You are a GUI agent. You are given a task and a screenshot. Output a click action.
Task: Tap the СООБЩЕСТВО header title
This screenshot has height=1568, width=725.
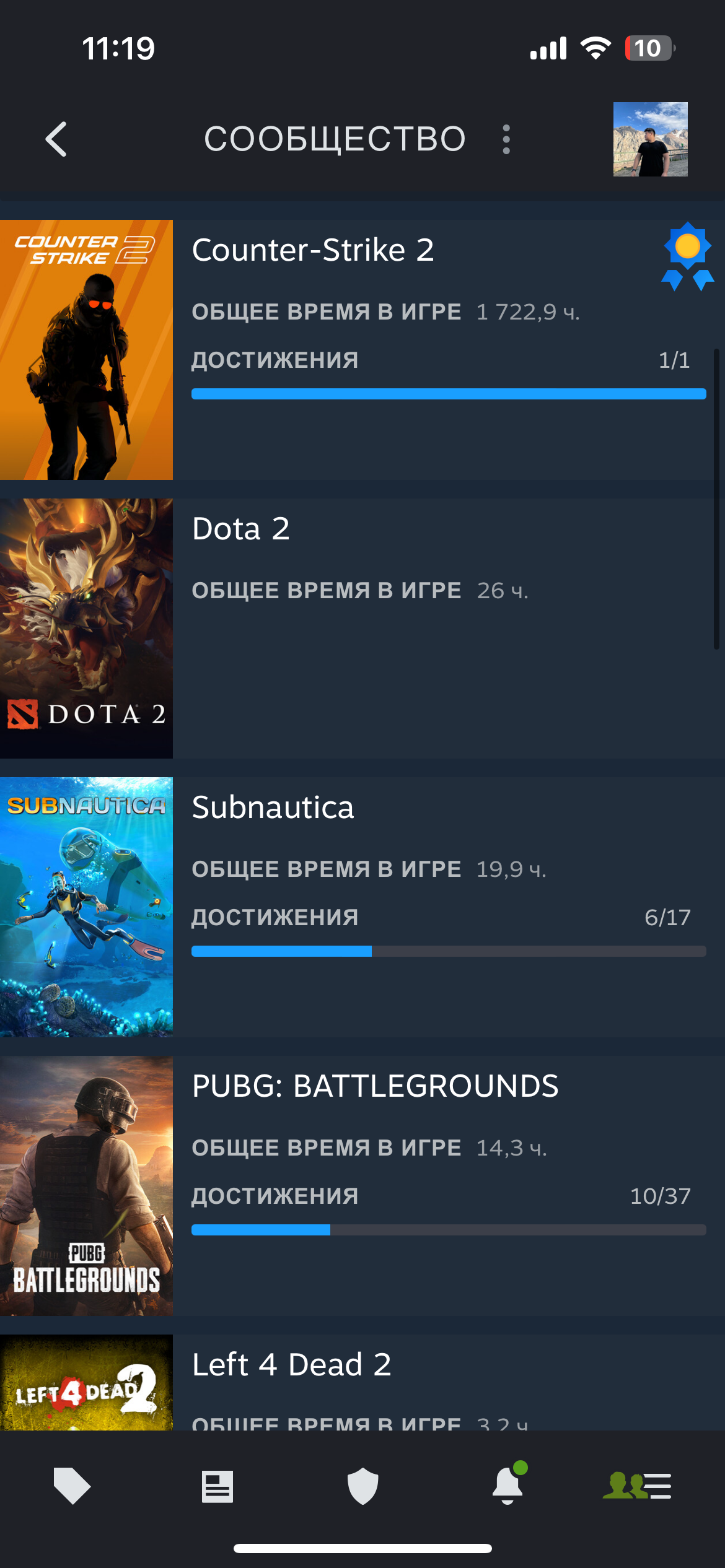[x=335, y=139]
